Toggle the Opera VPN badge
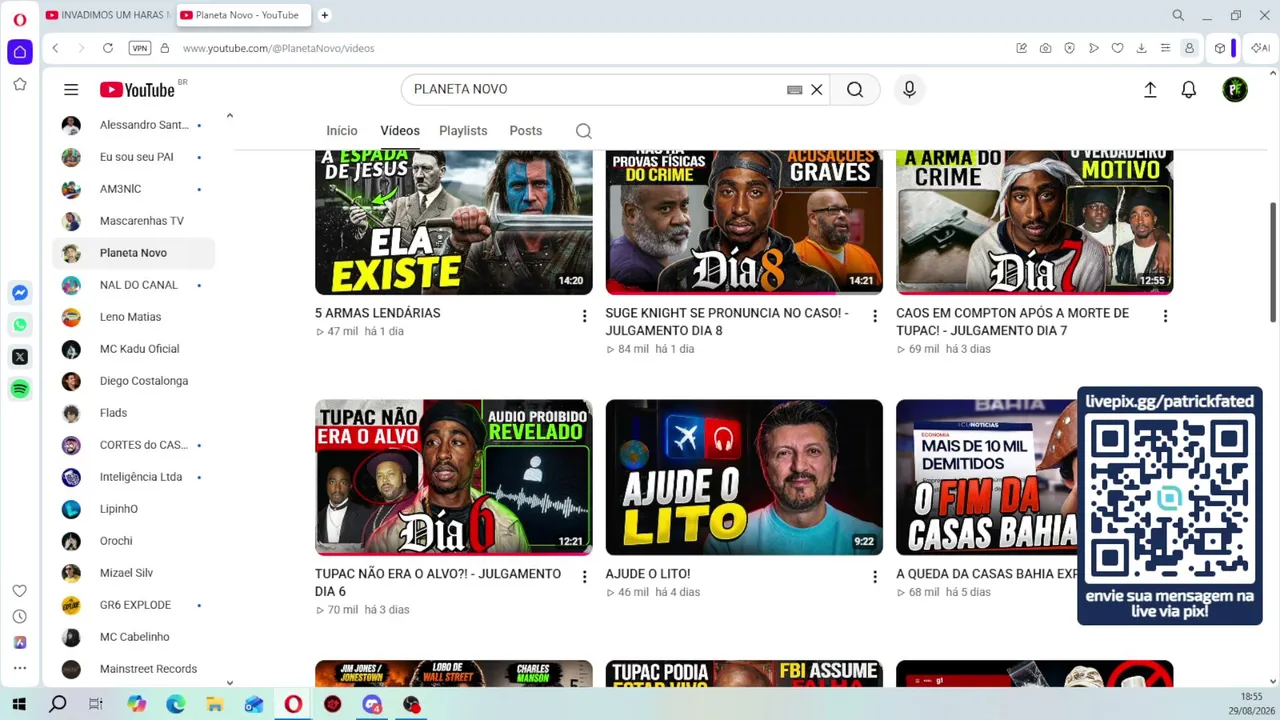This screenshot has height=720, width=1280. tap(140, 48)
